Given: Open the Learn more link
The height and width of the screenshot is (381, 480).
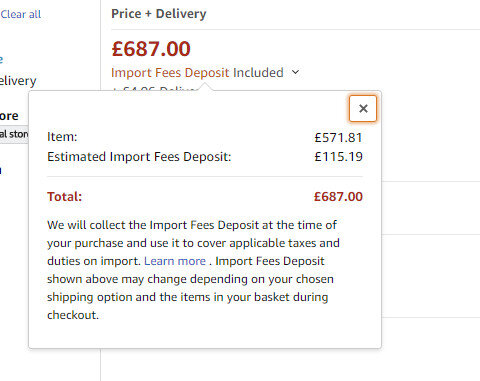Looking at the screenshot, I should click(175, 261).
